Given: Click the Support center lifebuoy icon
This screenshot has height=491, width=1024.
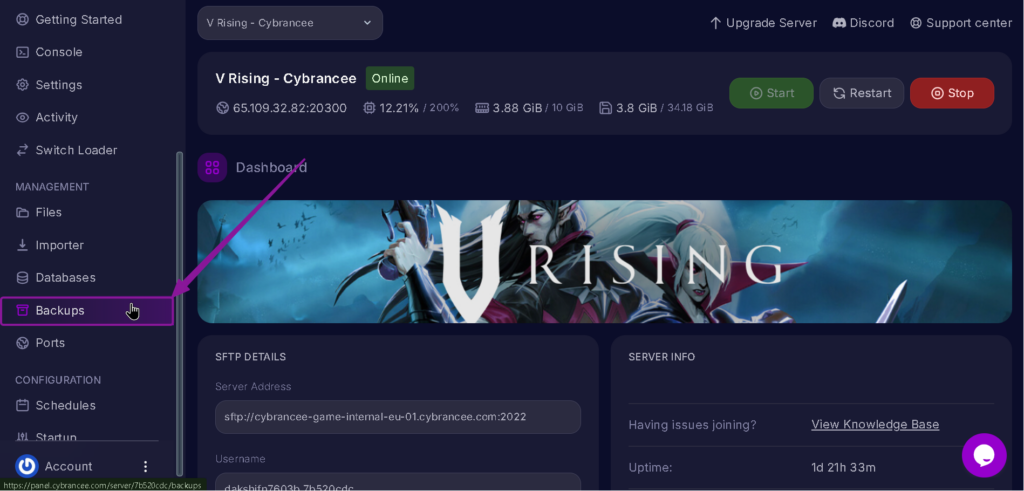Looking at the screenshot, I should pos(916,23).
